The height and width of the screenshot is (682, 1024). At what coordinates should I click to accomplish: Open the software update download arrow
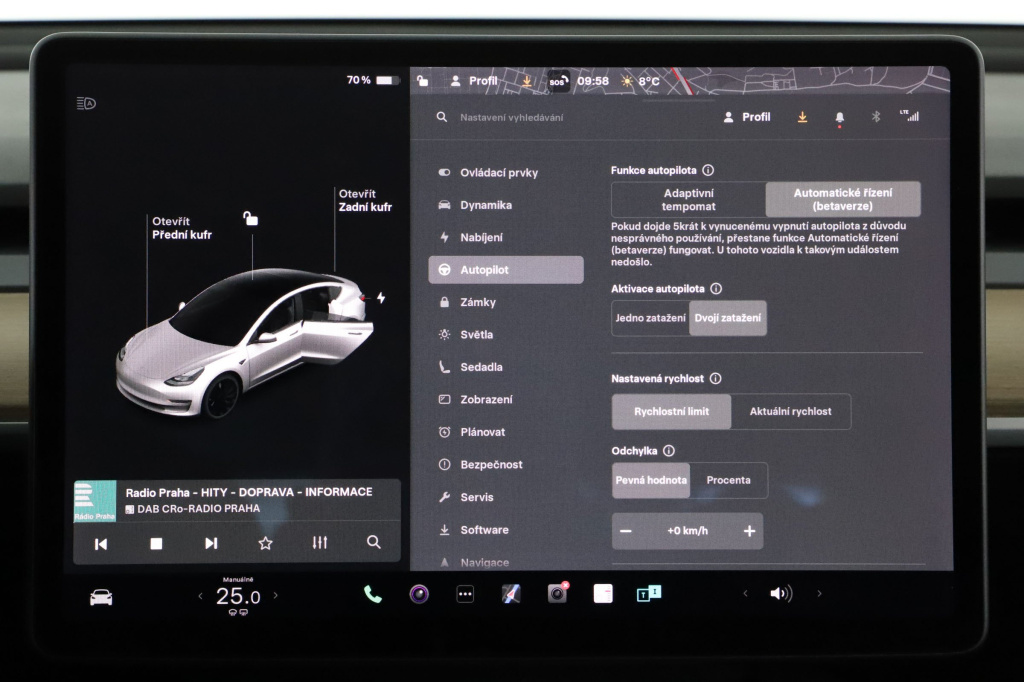(801, 117)
